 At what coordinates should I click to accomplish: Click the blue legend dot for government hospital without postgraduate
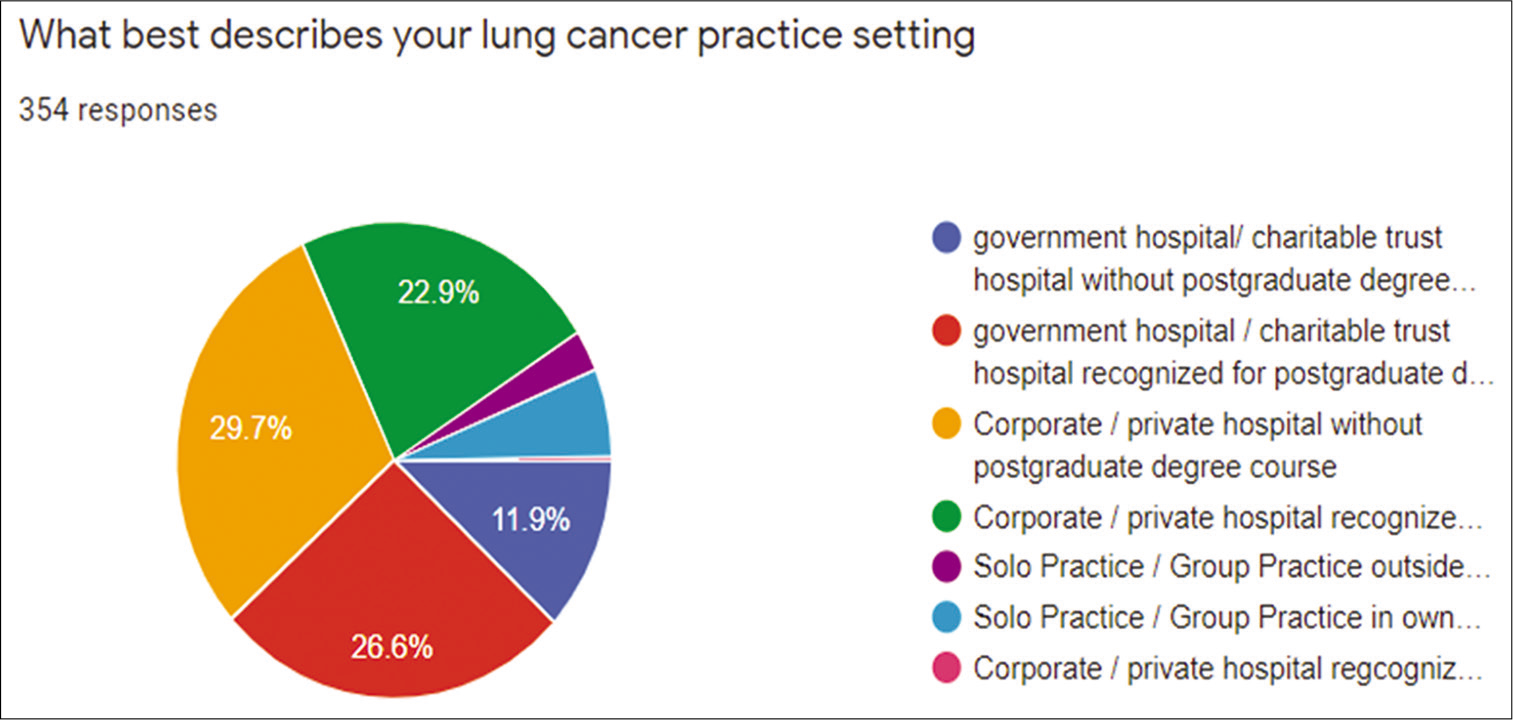click(x=945, y=238)
